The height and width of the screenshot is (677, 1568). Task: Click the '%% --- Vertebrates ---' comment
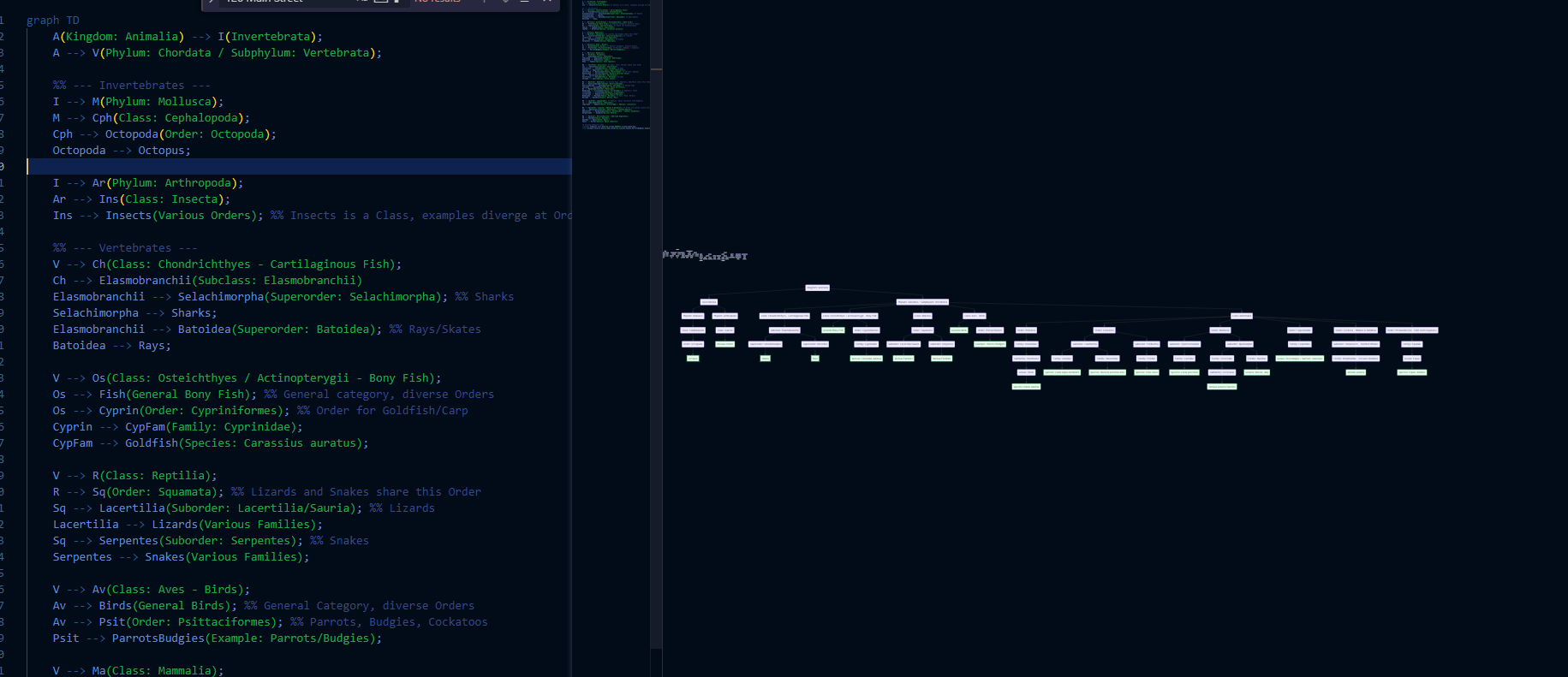(x=125, y=248)
